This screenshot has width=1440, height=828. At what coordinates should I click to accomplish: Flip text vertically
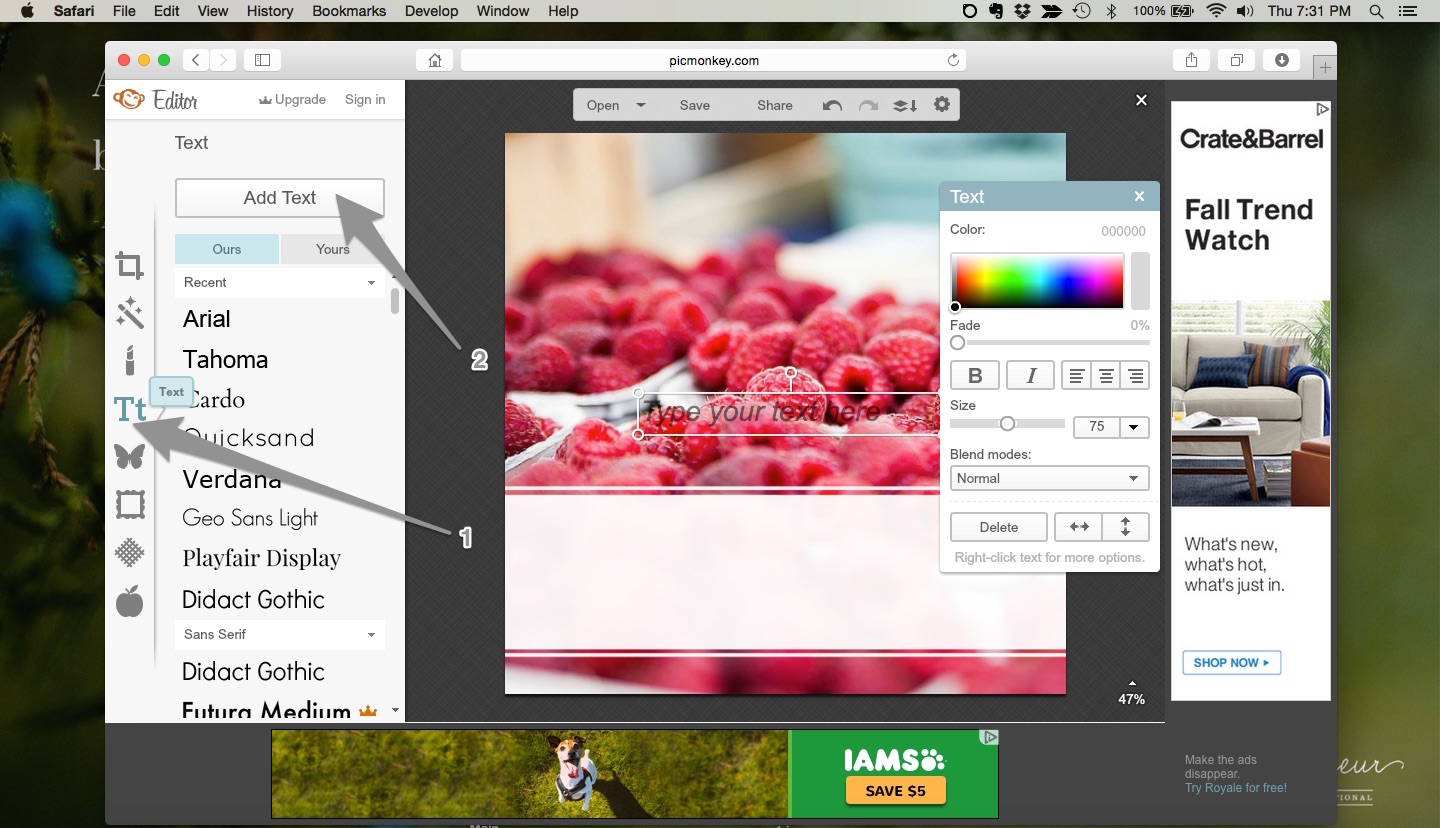click(x=1126, y=527)
